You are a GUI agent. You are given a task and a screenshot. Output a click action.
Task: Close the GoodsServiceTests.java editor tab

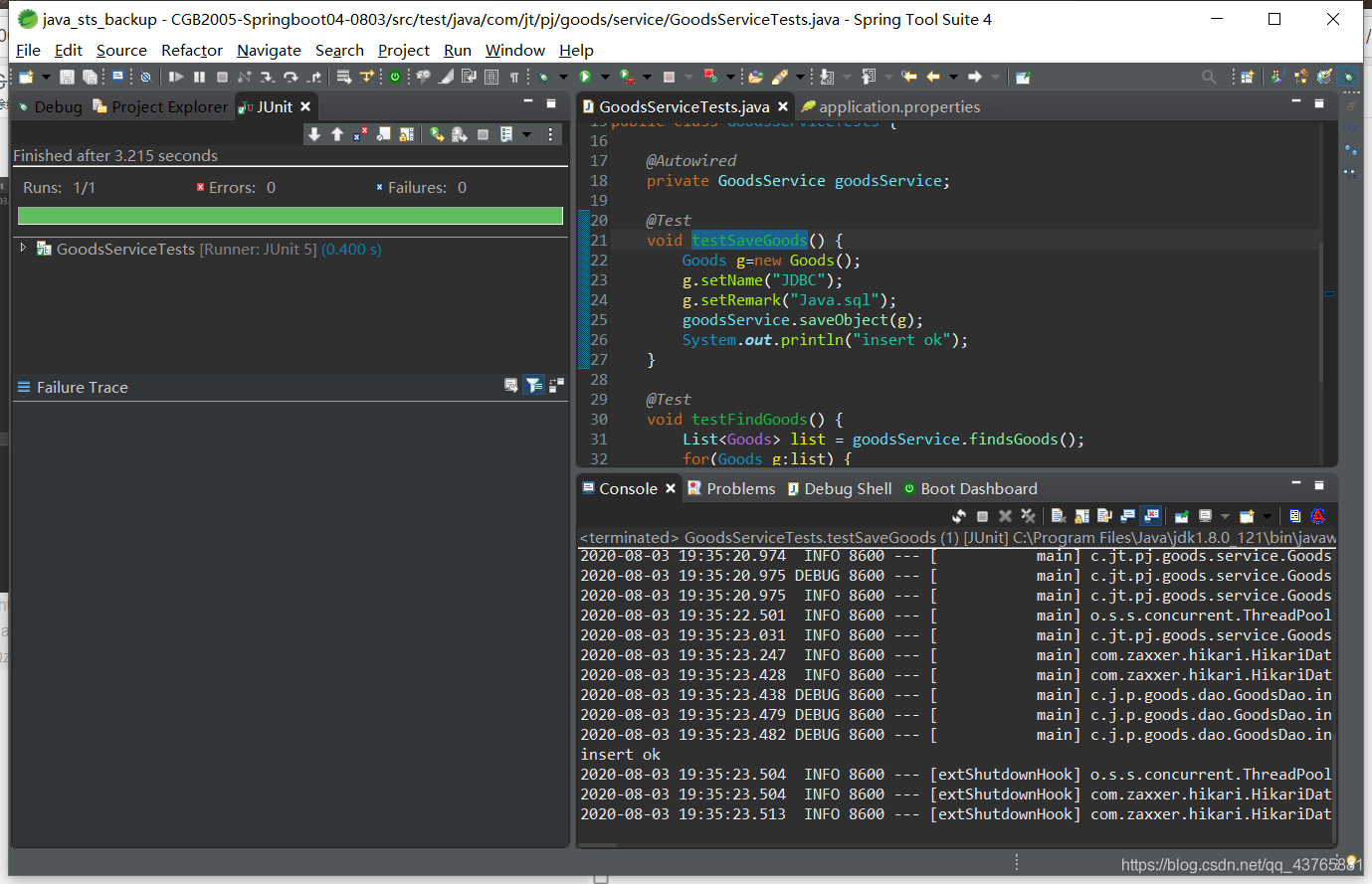(x=783, y=106)
